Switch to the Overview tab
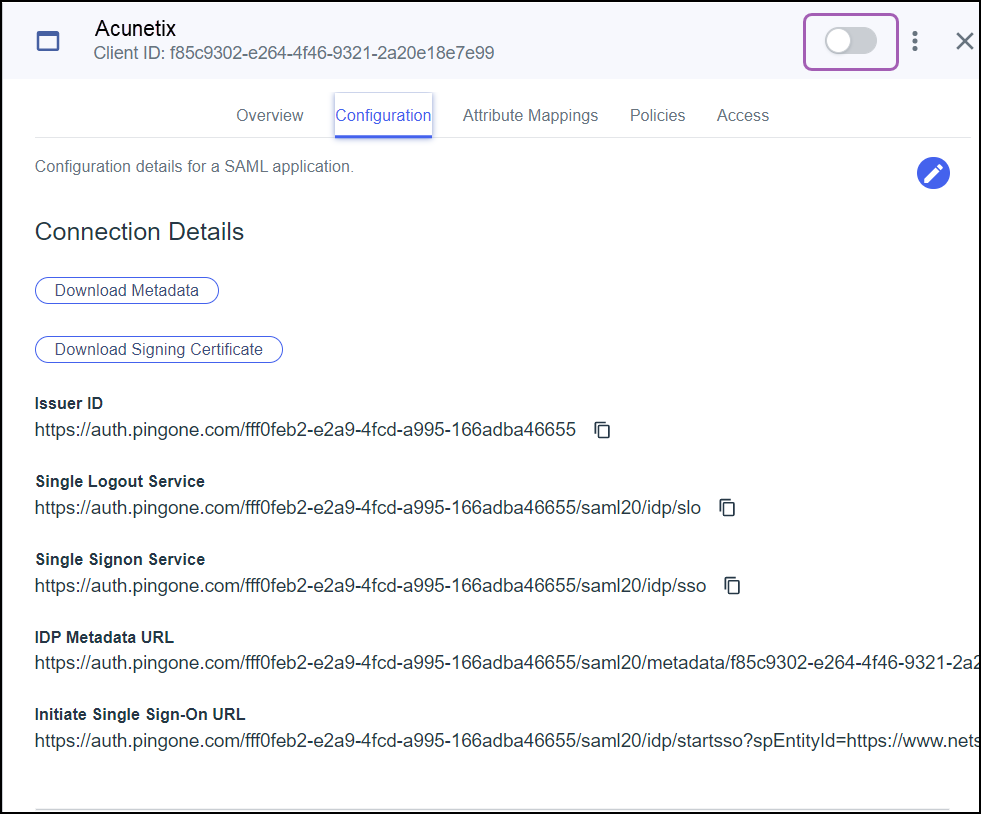 tap(270, 115)
